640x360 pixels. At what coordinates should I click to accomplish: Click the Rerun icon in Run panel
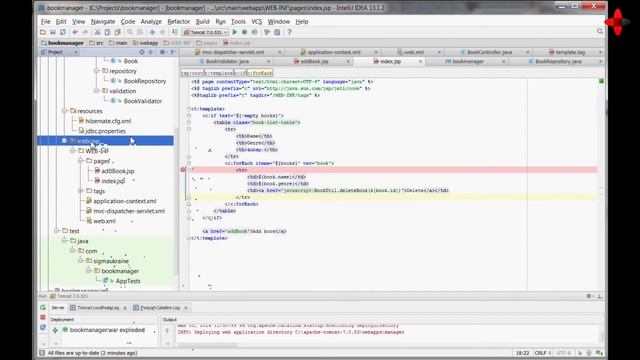tap(43, 307)
